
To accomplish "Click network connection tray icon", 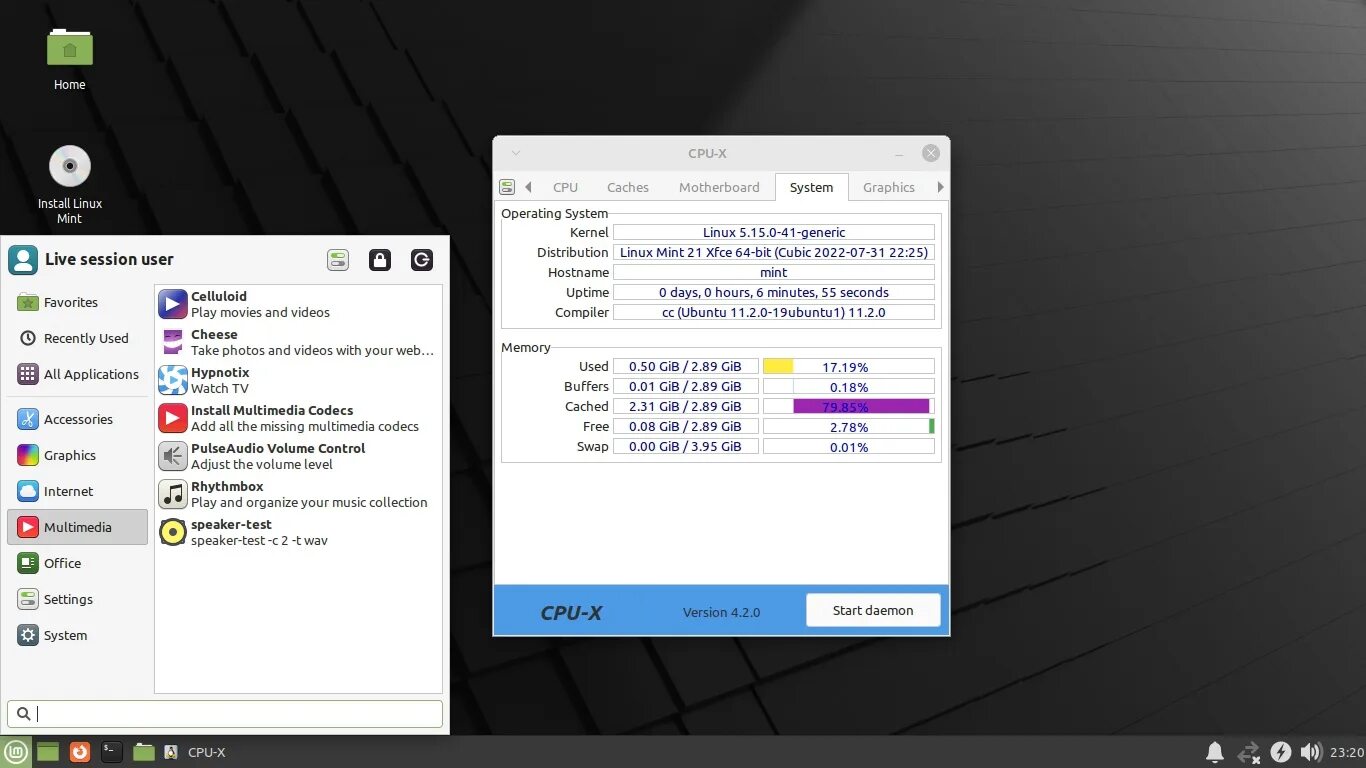I will click(1249, 752).
